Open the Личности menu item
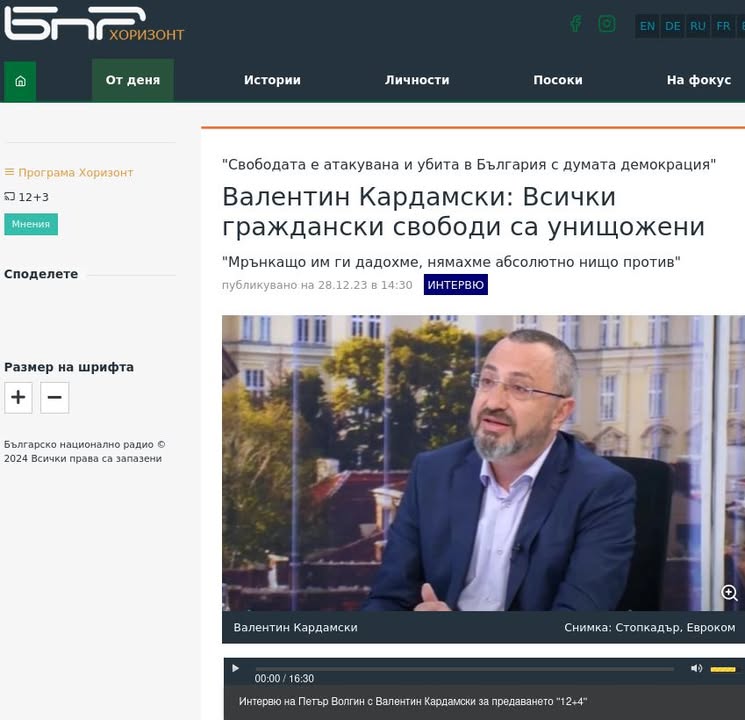 [x=417, y=80]
